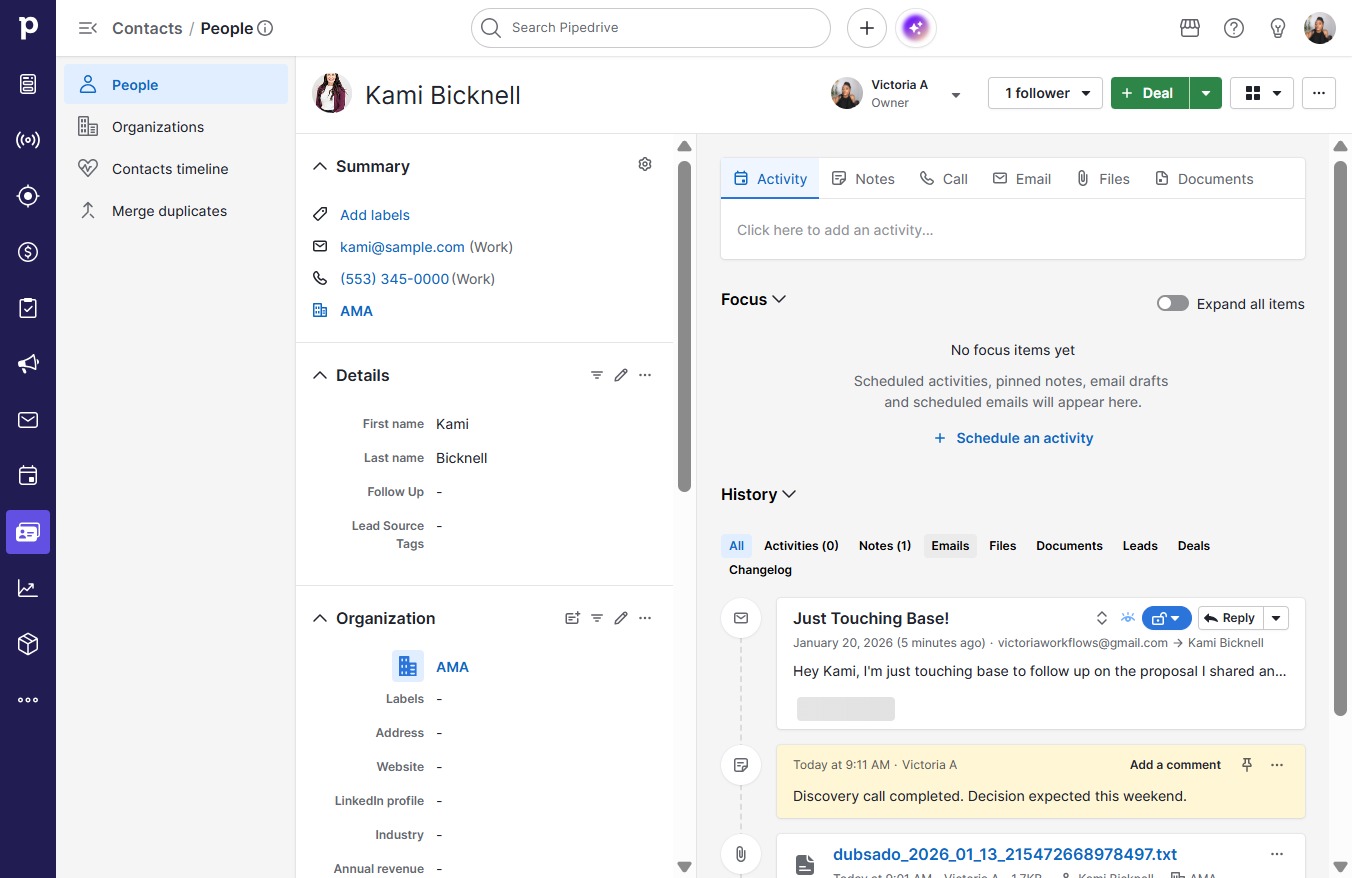
Task: Collapse the Summary section
Action: pos(320,166)
